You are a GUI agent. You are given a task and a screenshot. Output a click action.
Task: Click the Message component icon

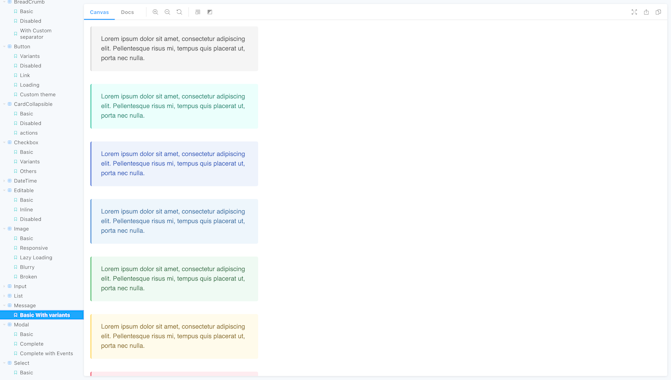pyautogui.click(x=9, y=306)
